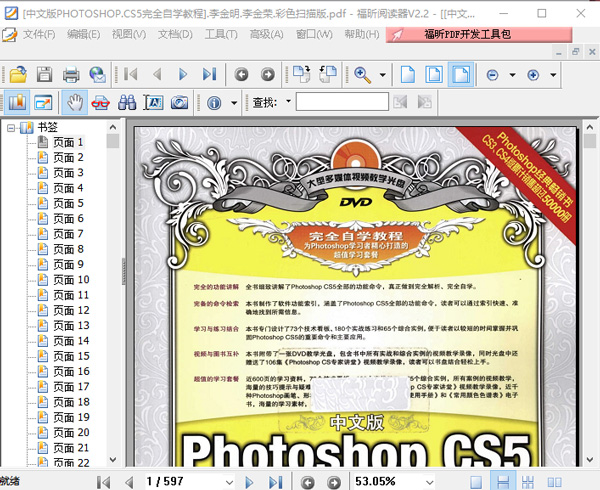
Task: Select the snapshot camera tool
Action: click(x=179, y=103)
